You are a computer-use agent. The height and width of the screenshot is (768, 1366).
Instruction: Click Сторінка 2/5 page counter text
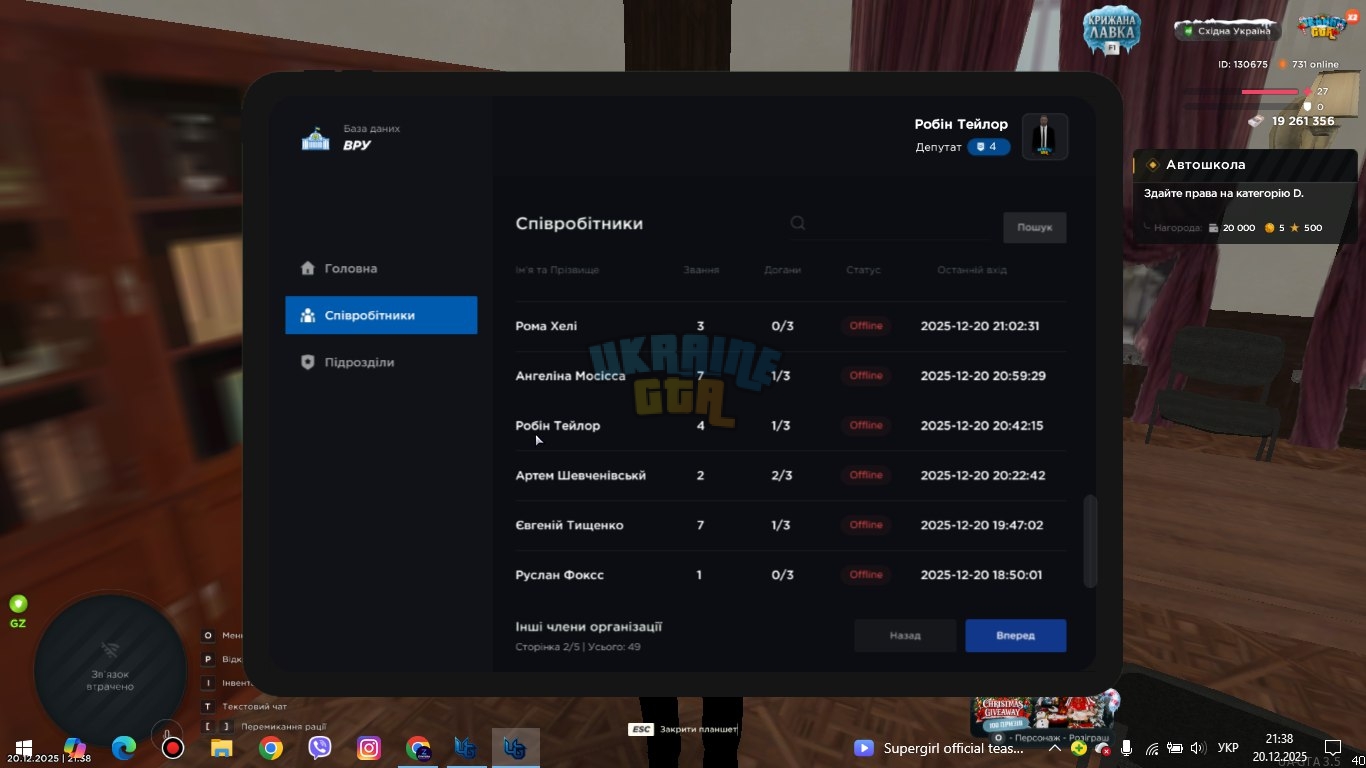tap(547, 647)
